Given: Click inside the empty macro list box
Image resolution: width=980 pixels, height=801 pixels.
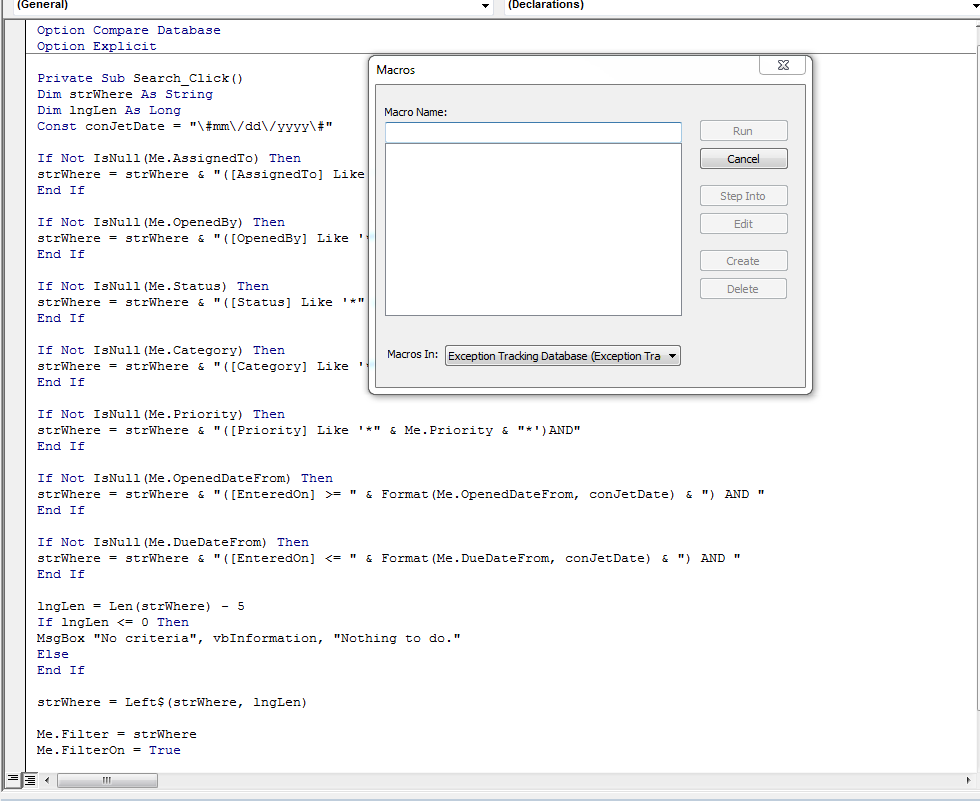Looking at the screenshot, I should [x=532, y=230].
